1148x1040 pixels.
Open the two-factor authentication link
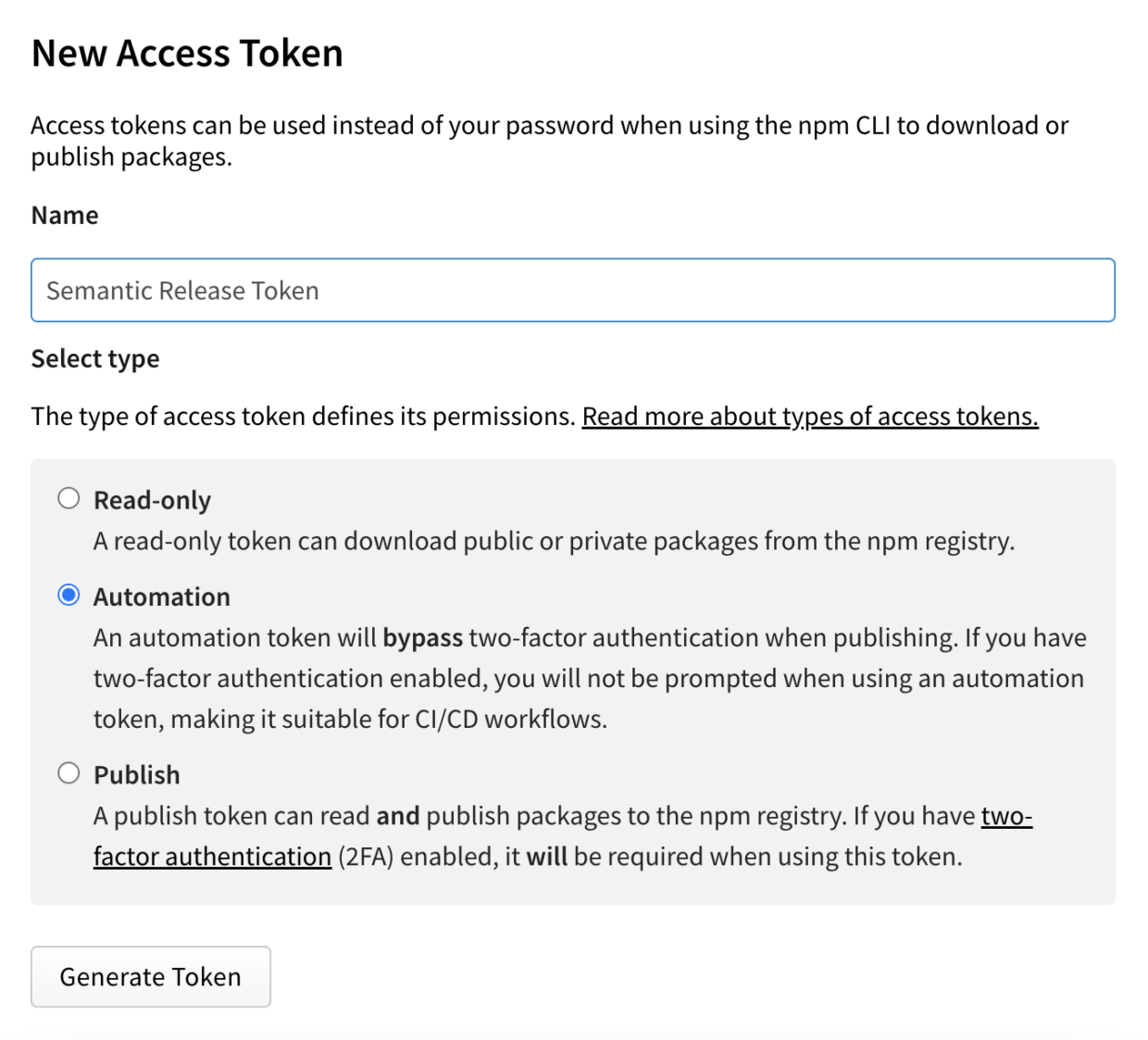click(212, 857)
